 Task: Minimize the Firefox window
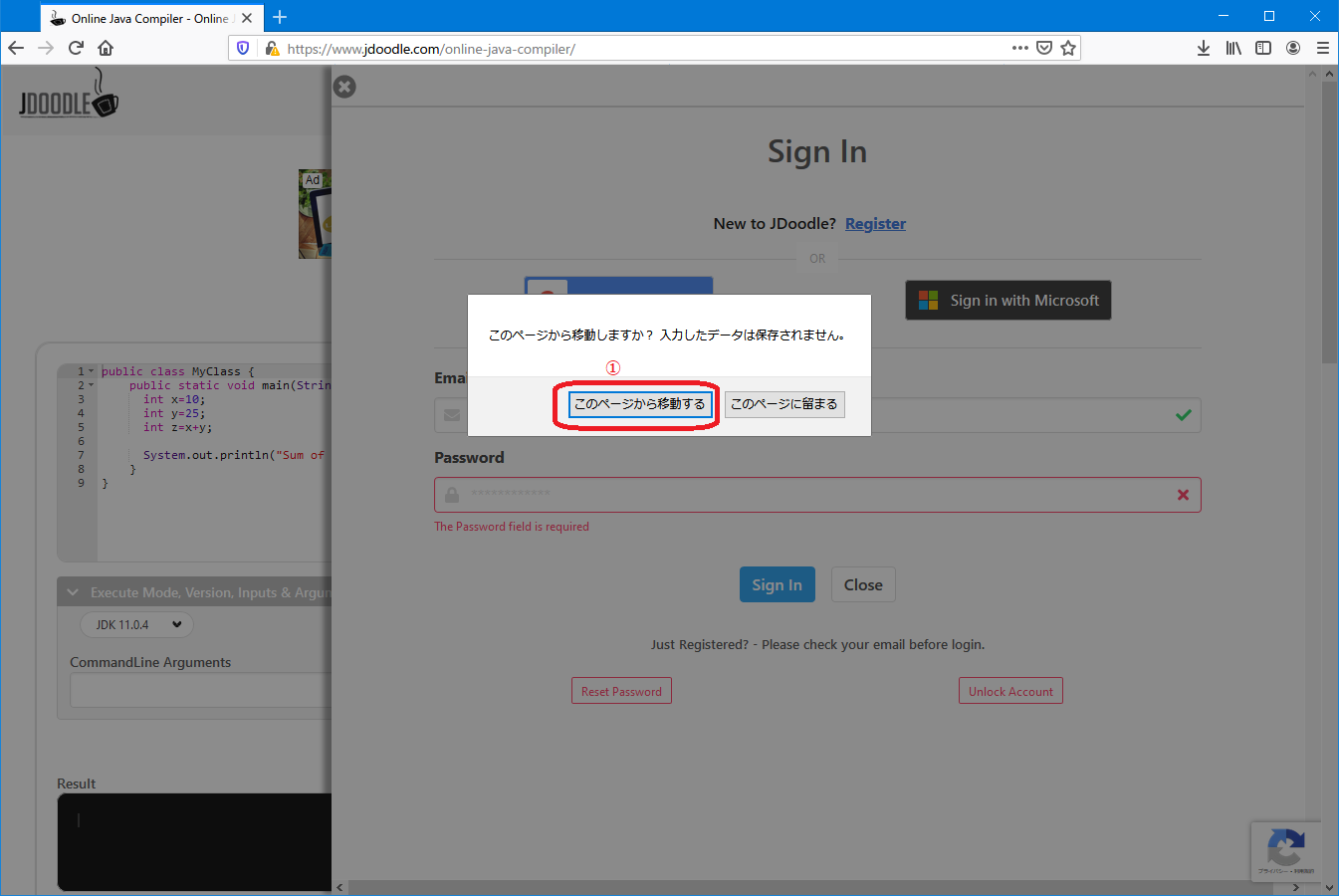[1224, 16]
